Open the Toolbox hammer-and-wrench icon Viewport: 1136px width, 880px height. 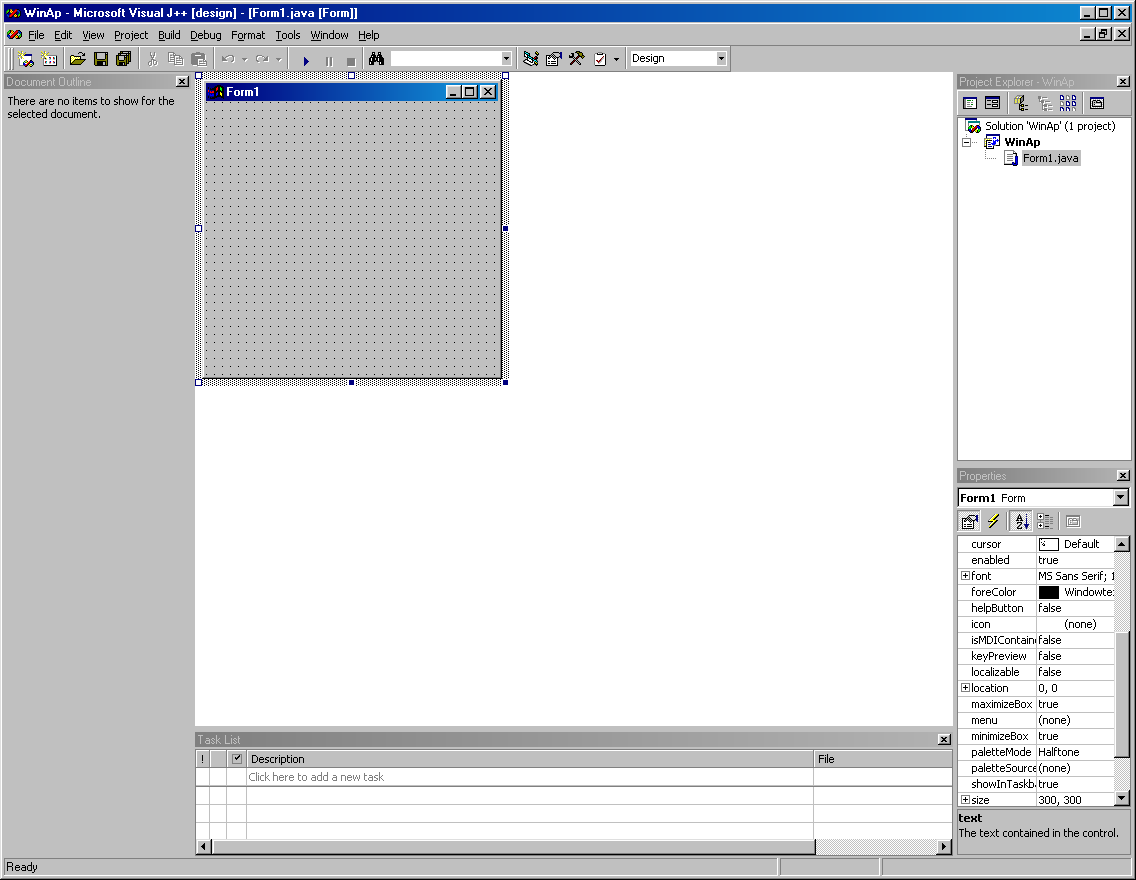click(x=577, y=59)
